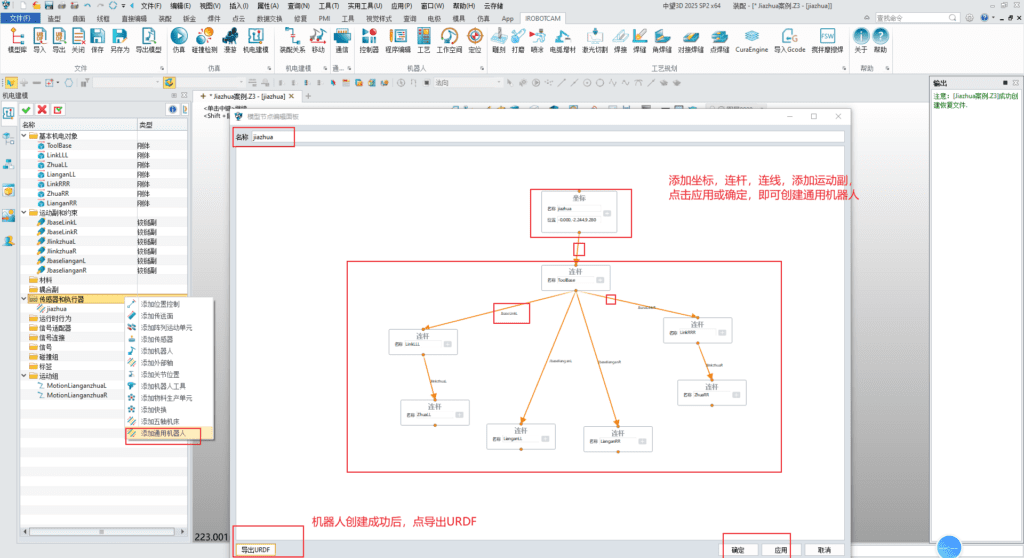The height and width of the screenshot is (558, 1024).
Task: Select the 激光切割 laser cutting tool
Action: point(594,38)
